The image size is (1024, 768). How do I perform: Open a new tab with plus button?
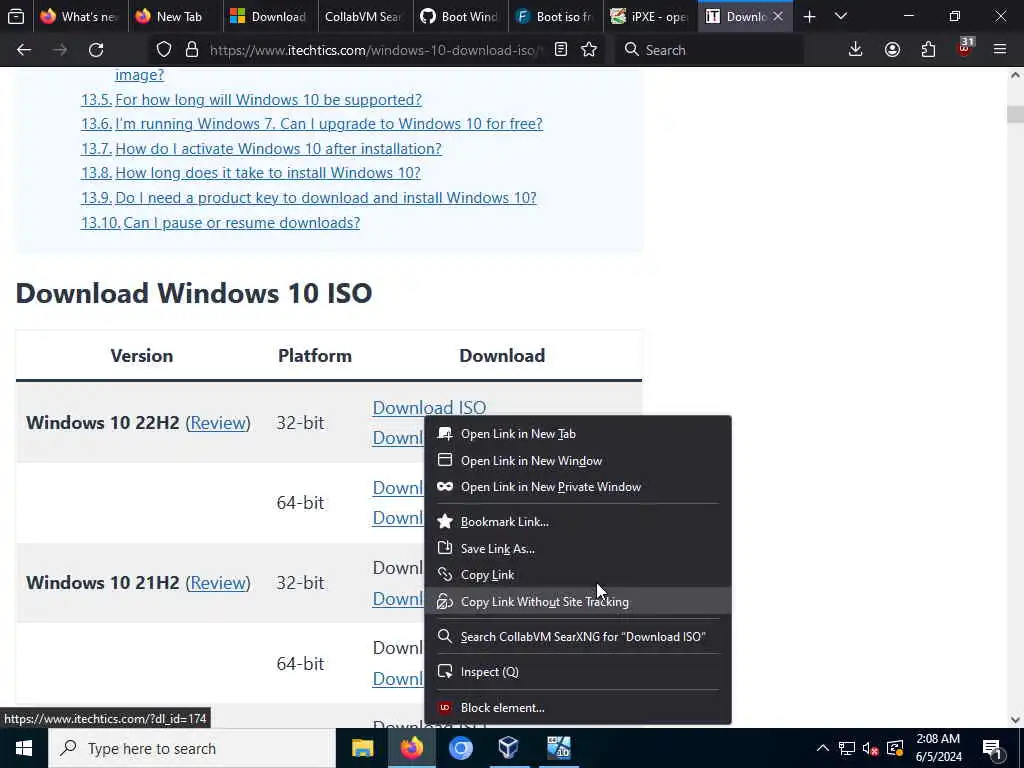[810, 17]
